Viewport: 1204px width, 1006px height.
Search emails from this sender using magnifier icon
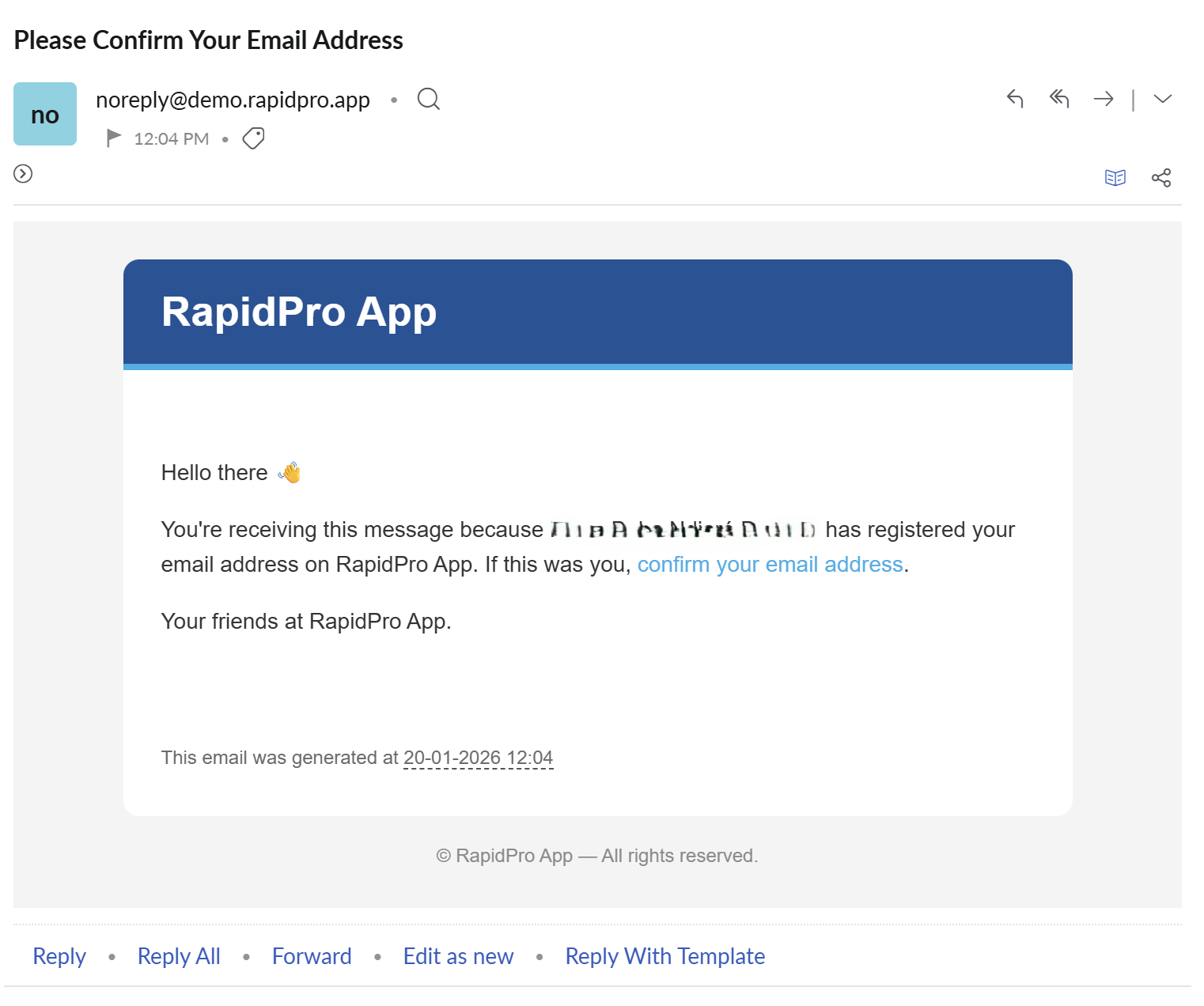pyautogui.click(x=428, y=99)
